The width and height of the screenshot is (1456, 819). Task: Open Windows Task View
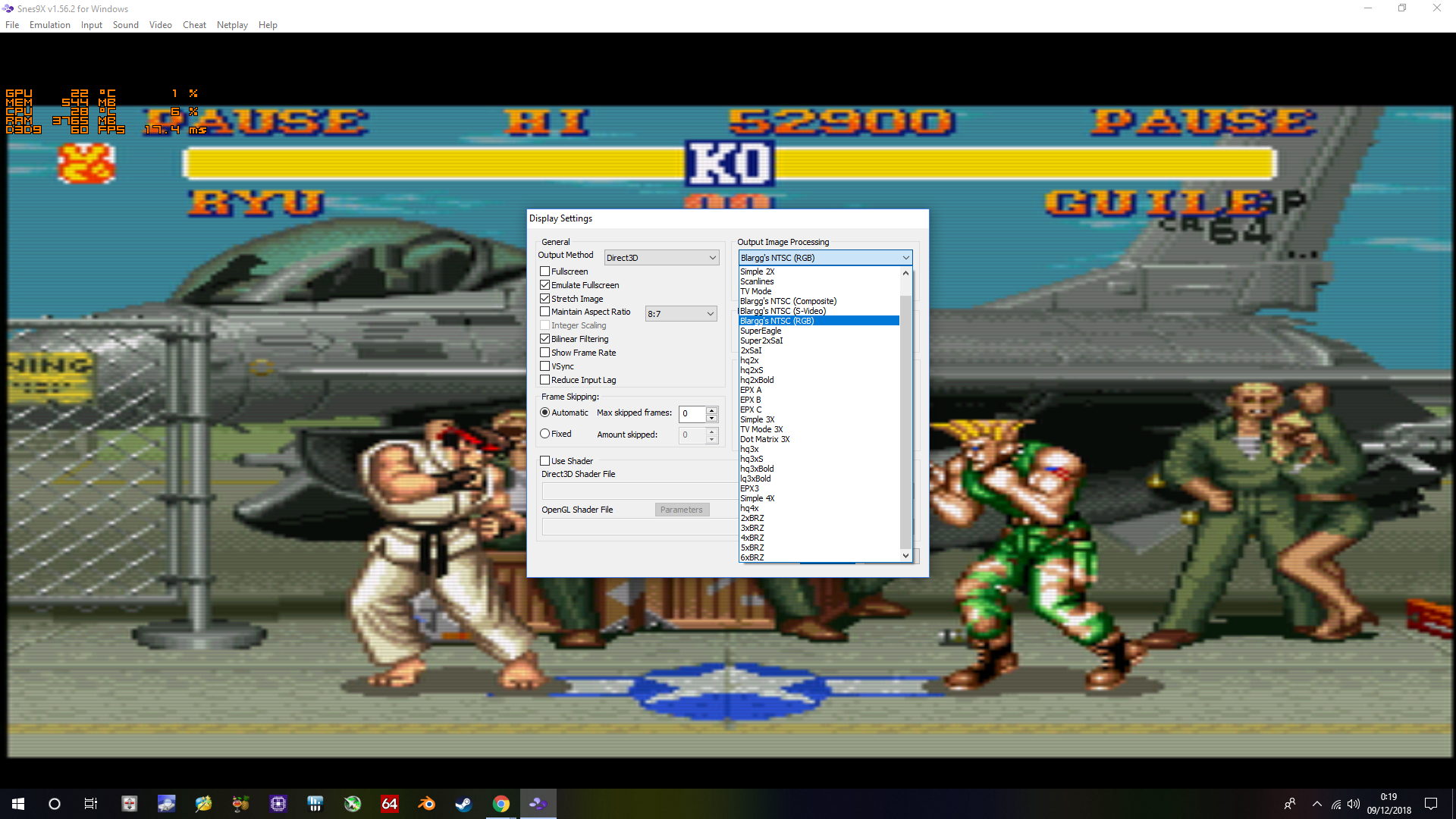tap(91, 804)
